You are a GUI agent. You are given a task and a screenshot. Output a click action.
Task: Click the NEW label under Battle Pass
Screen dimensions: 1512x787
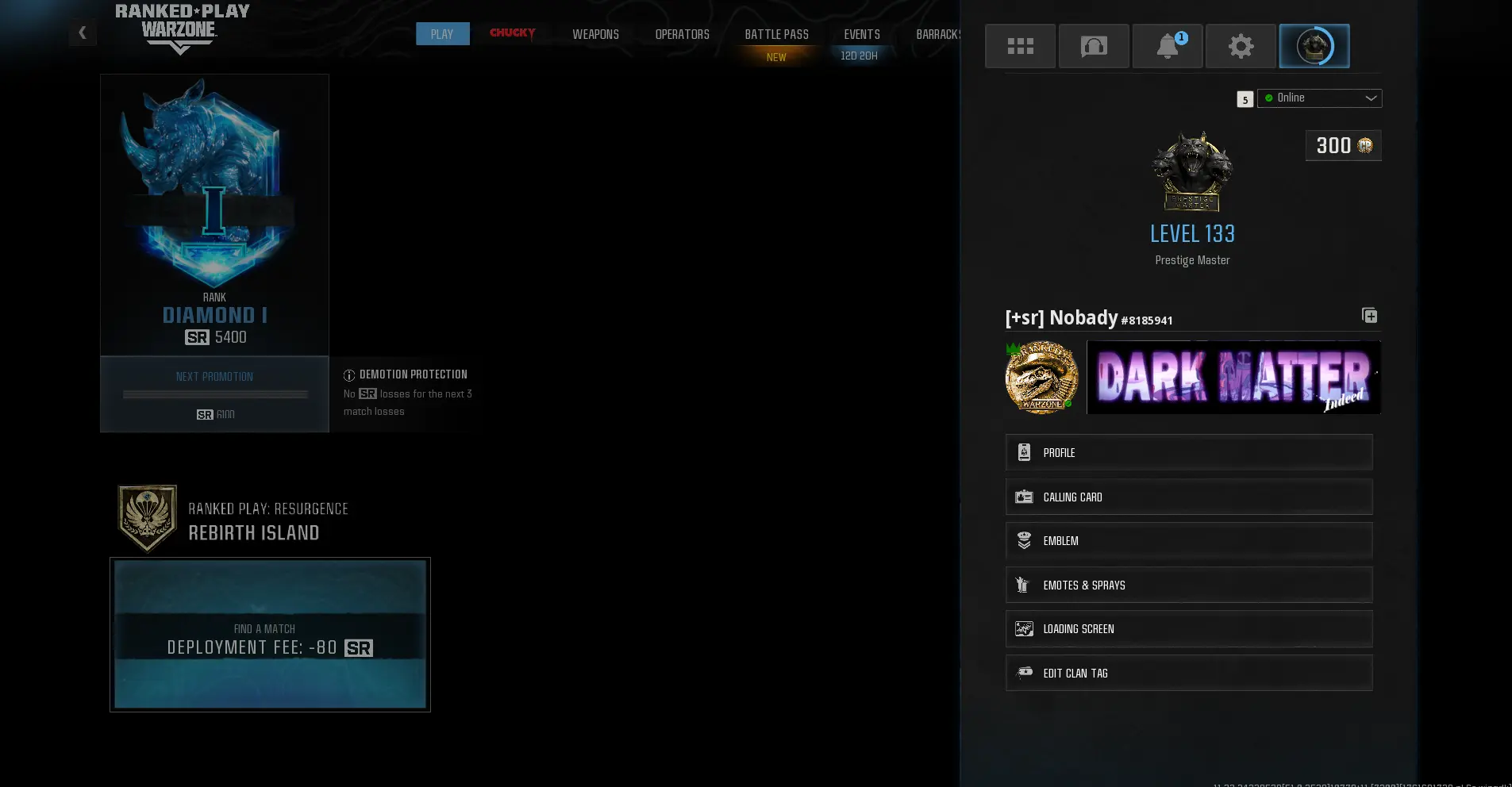[776, 57]
